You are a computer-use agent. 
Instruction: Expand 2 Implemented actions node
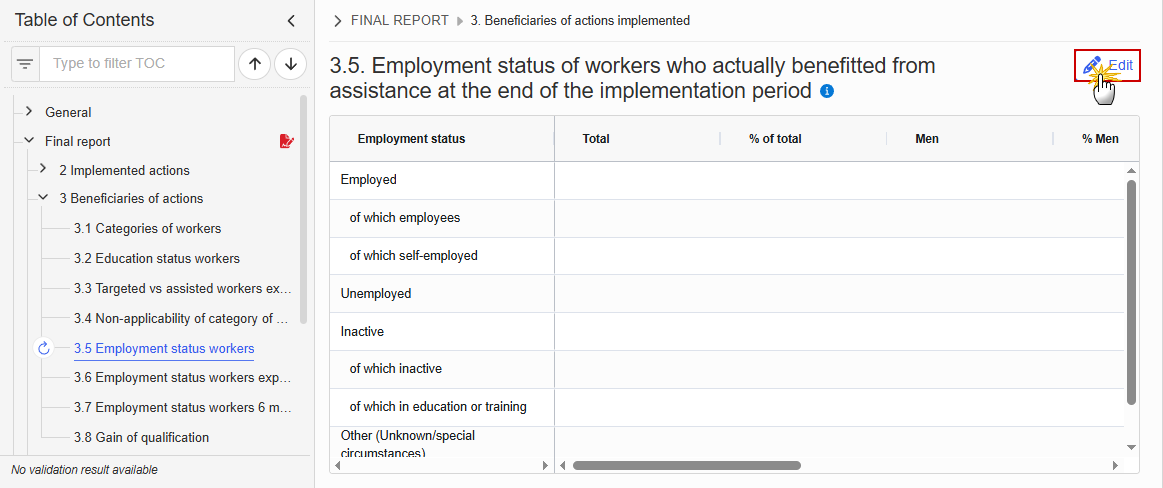43,169
